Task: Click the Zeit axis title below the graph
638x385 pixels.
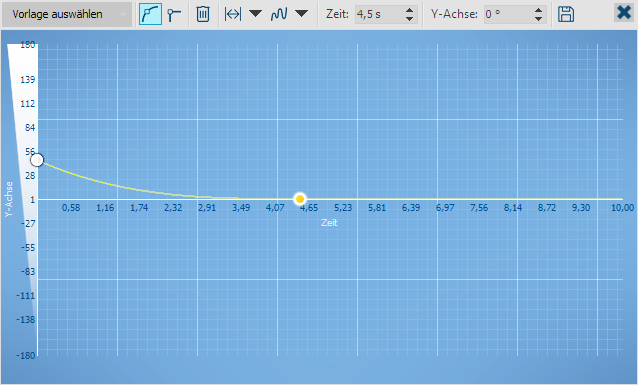Action: (329, 222)
